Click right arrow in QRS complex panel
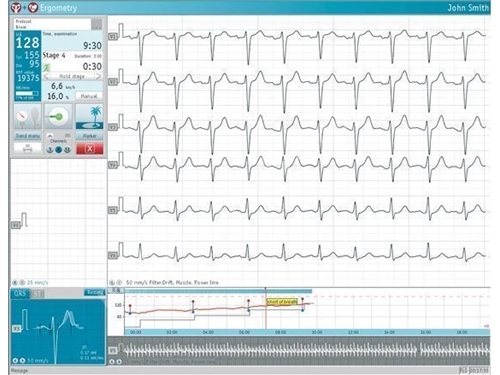Image resolution: width=500 pixels, height=375 pixels. point(22,360)
